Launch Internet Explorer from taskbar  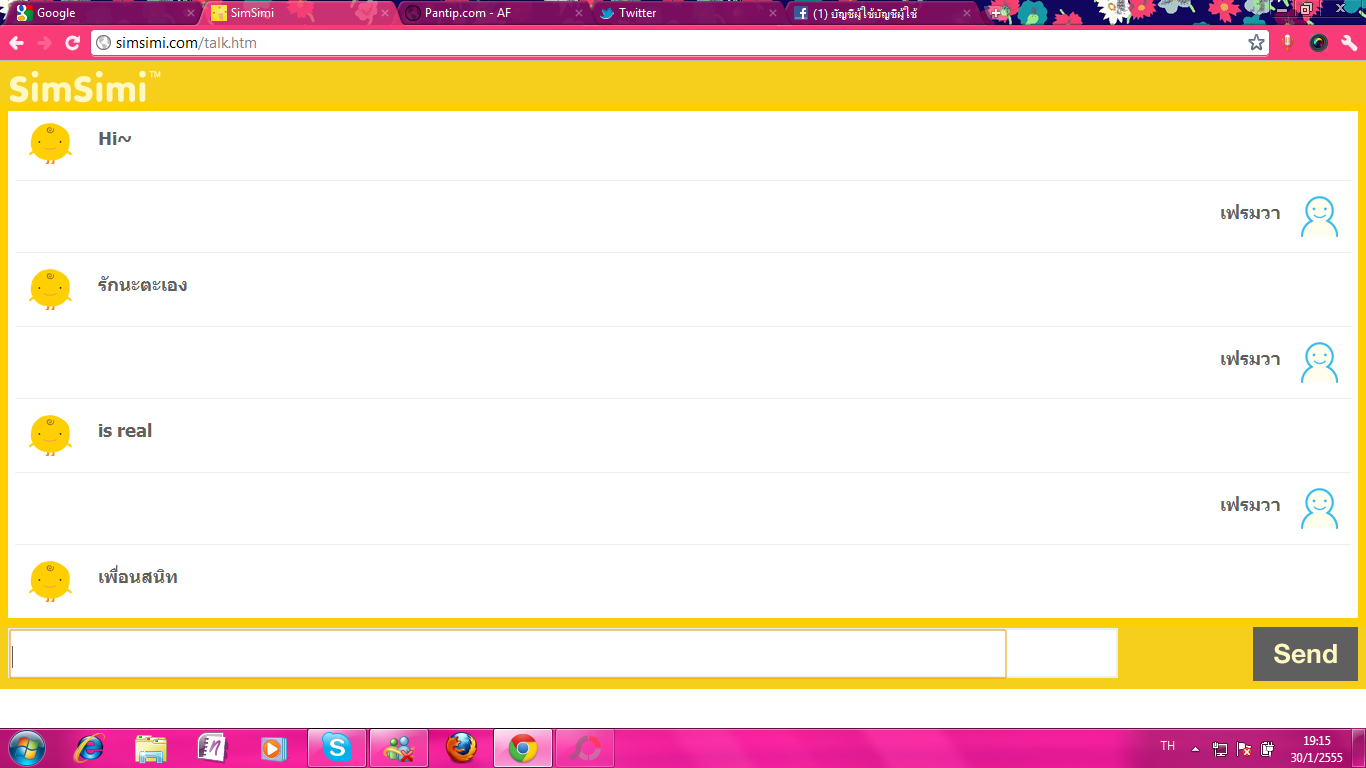[90, 748]
